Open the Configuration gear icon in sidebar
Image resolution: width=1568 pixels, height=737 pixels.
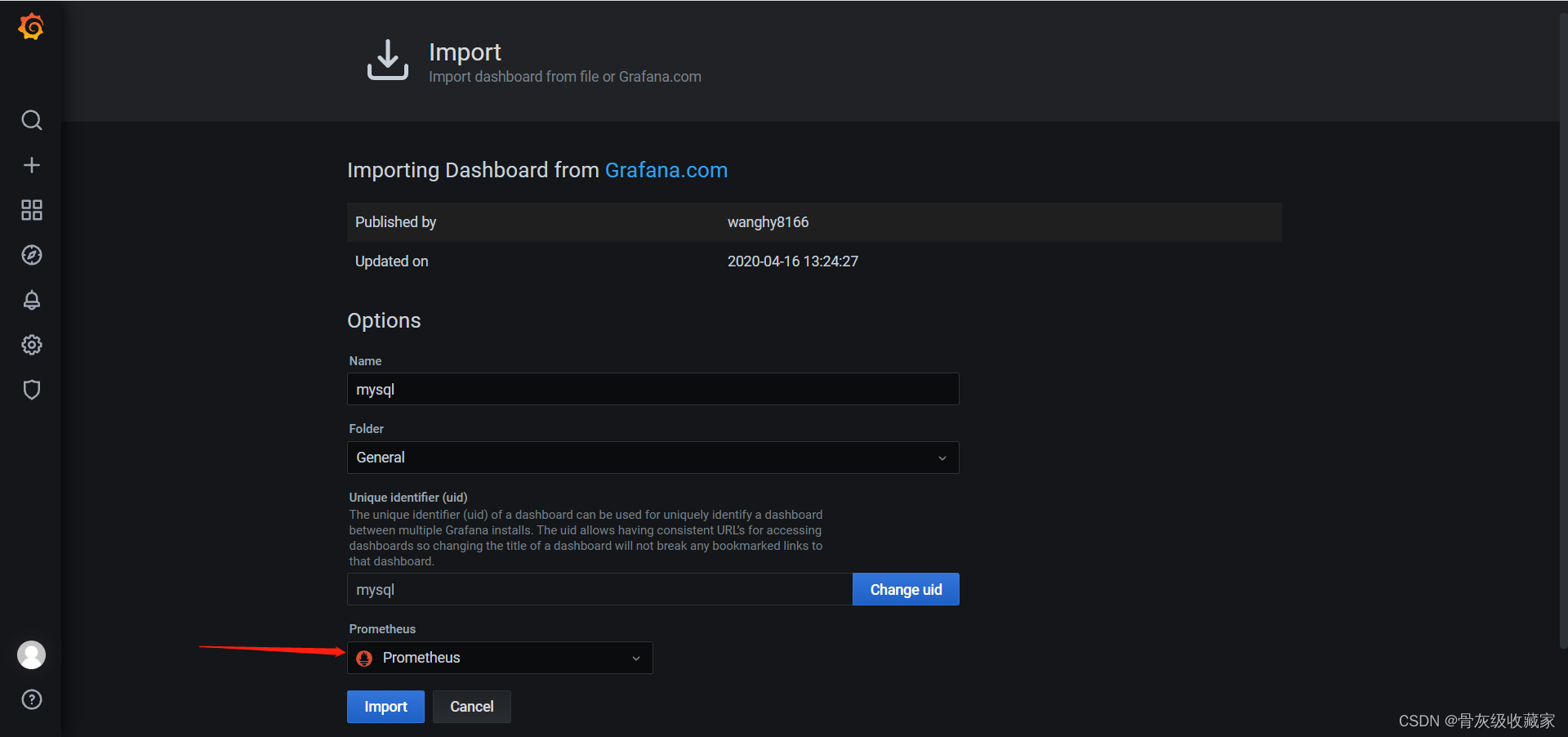tap(31, 345)
